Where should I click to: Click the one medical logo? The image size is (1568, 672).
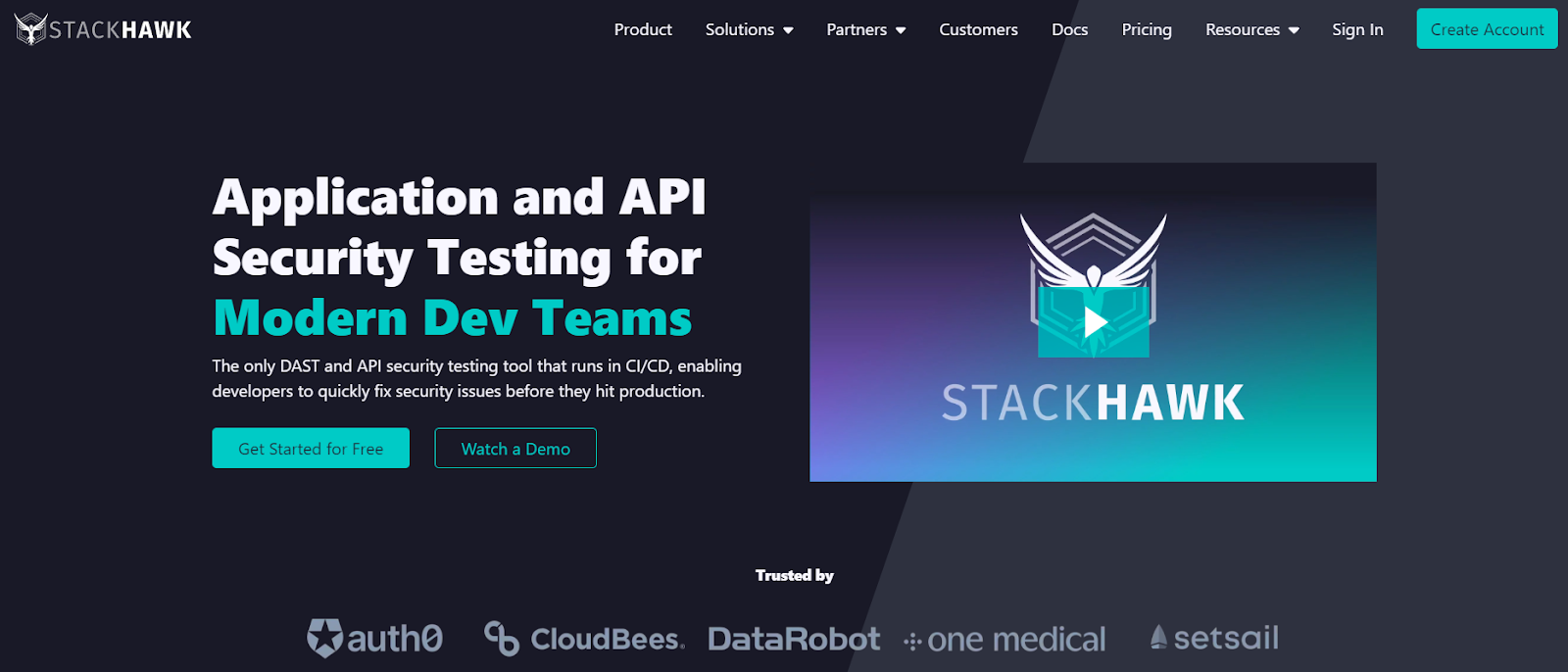pos(1004,640)
